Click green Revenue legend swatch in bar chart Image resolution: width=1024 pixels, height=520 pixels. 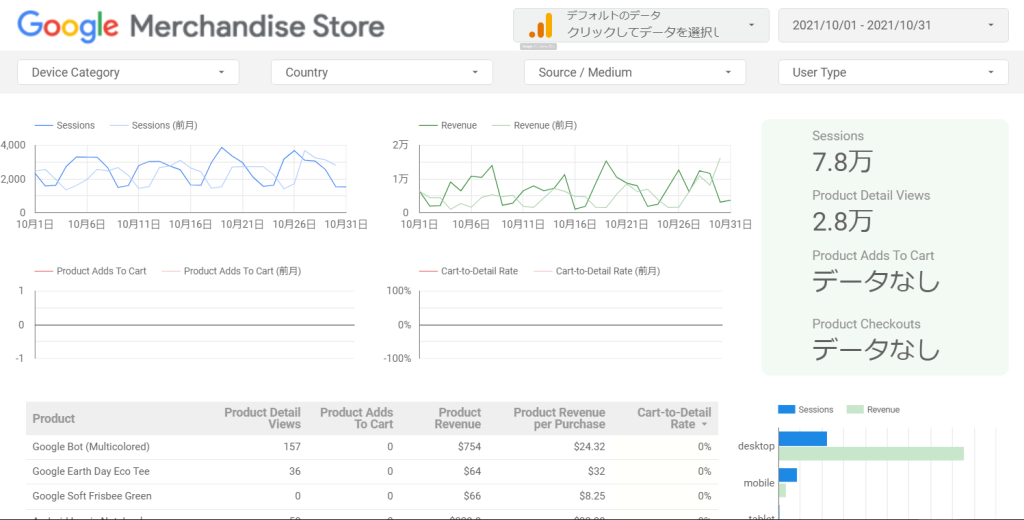(x=855, y=410)
